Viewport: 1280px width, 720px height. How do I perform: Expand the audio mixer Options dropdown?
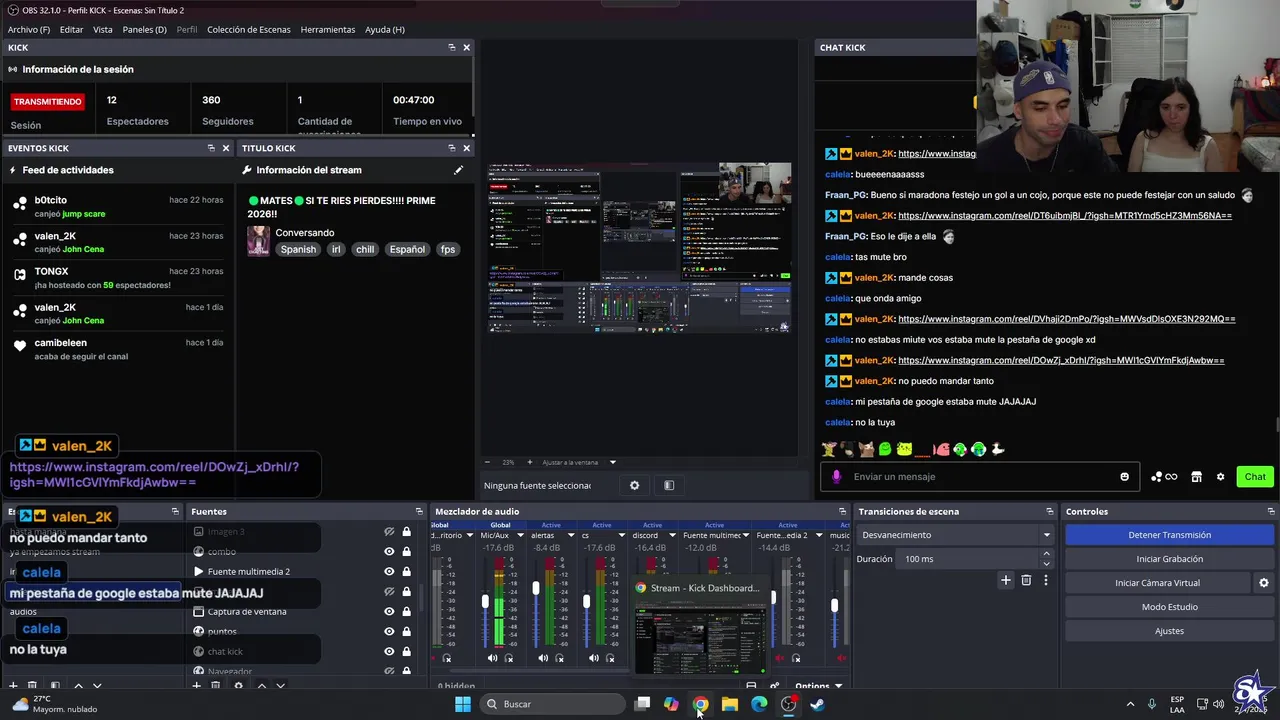(x=819, y=686)
